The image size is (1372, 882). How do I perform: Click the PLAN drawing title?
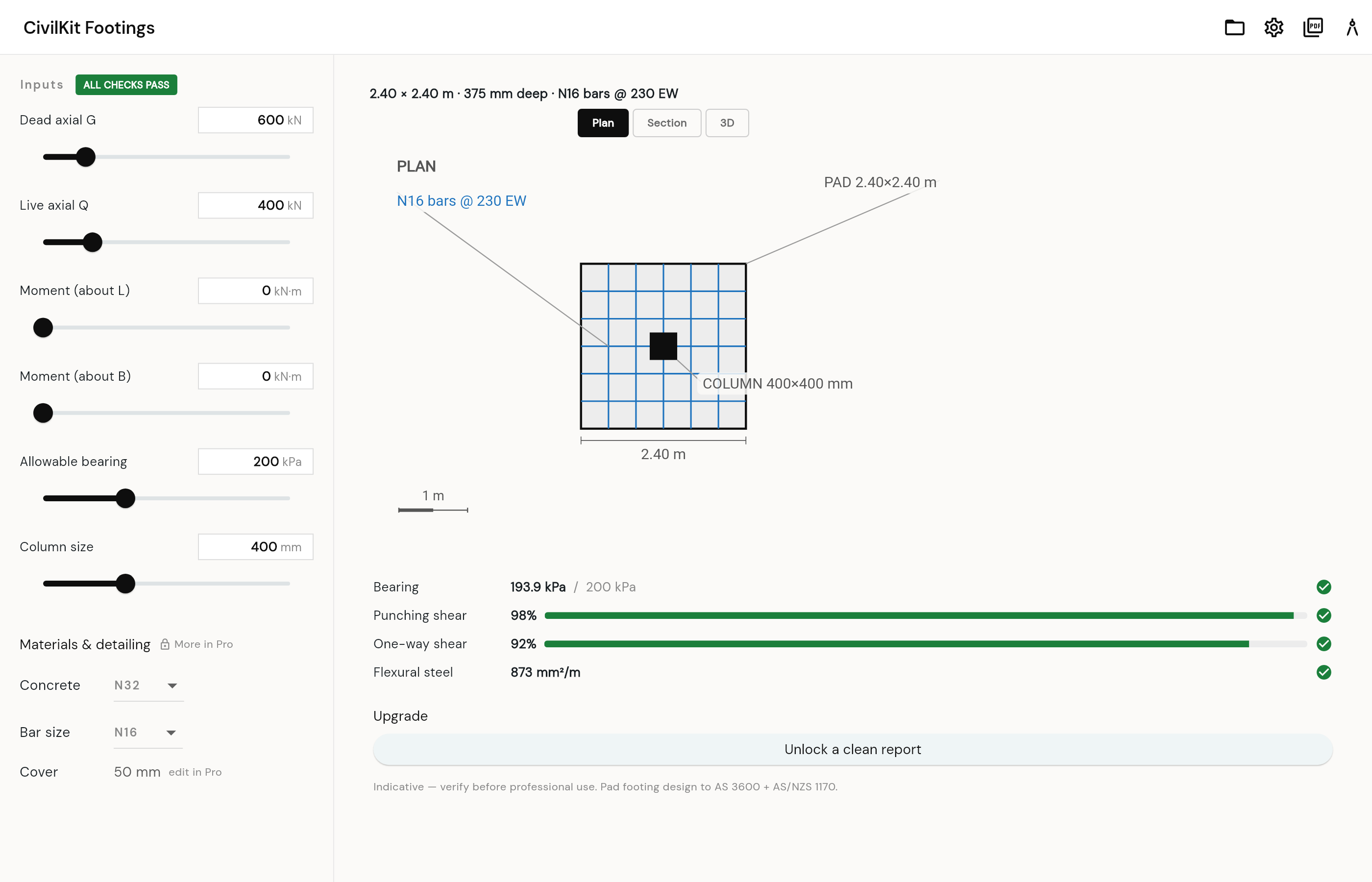tap(416, 167)
